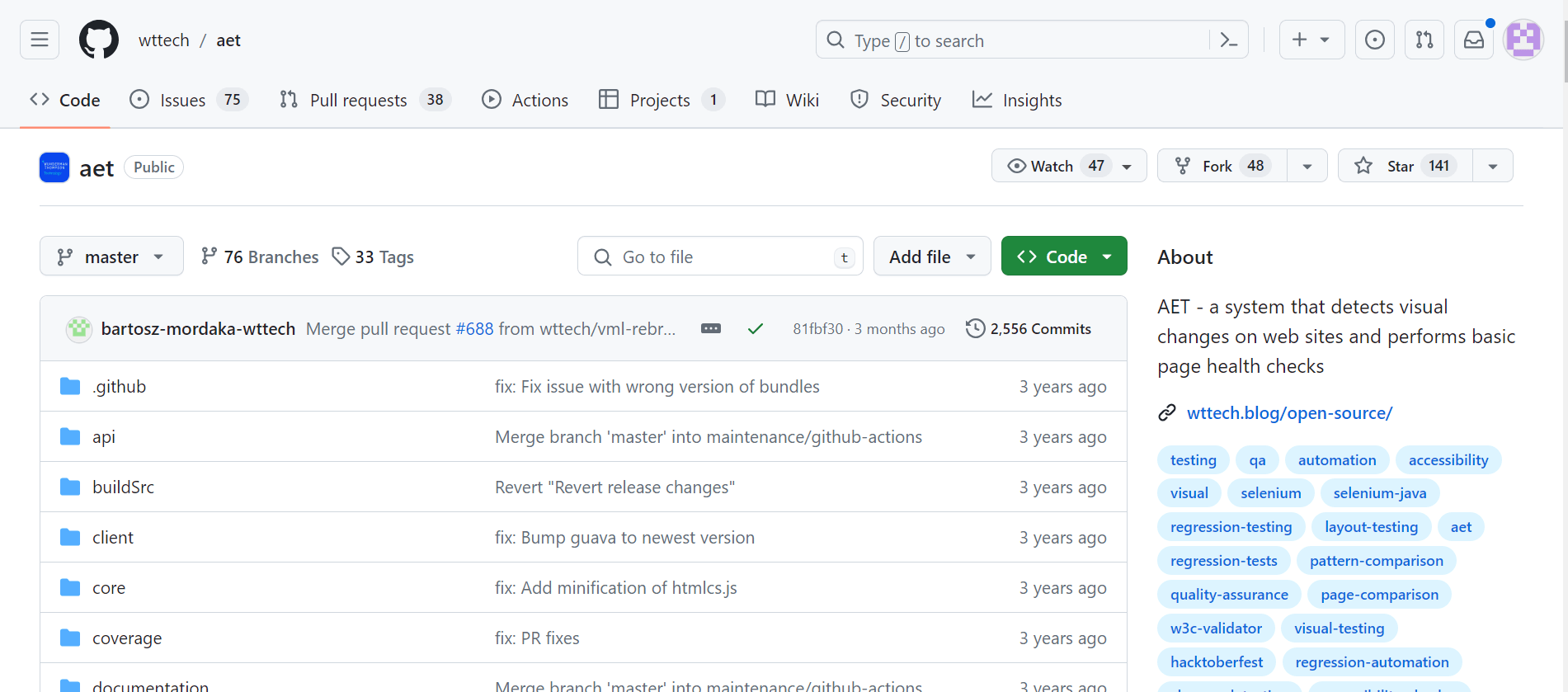The width and height of the screenshot is (1568, 692).
Task: Open the wttech.blog/open-source/ link
Action: point(1289,412)
